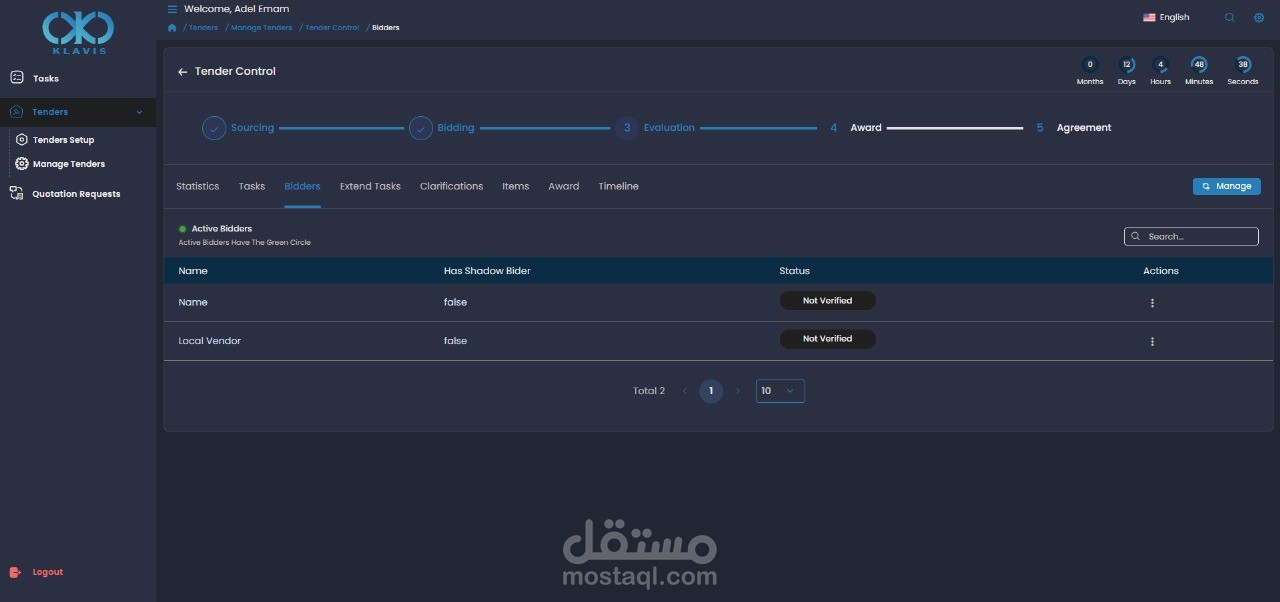Click the next page arrow

tap(738, 391)
